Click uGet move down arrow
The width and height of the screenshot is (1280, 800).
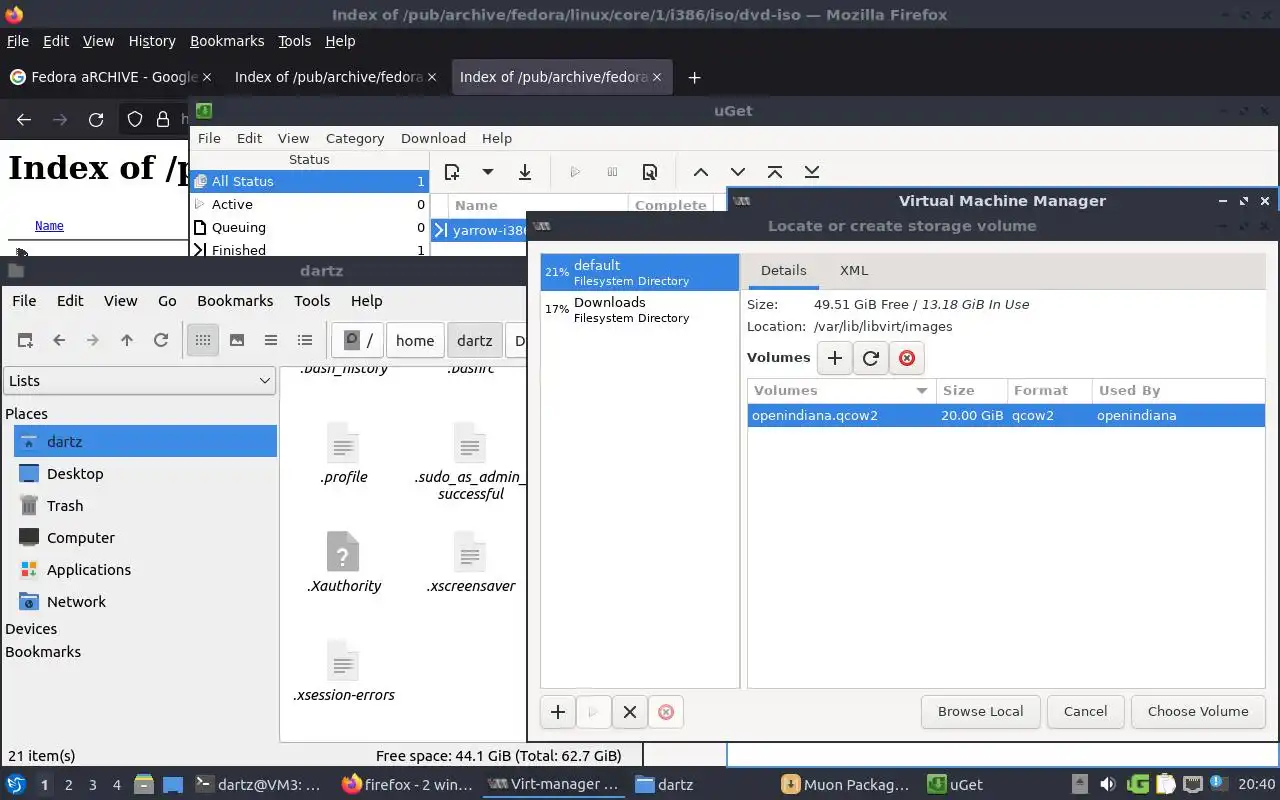(x=738, y=172)
